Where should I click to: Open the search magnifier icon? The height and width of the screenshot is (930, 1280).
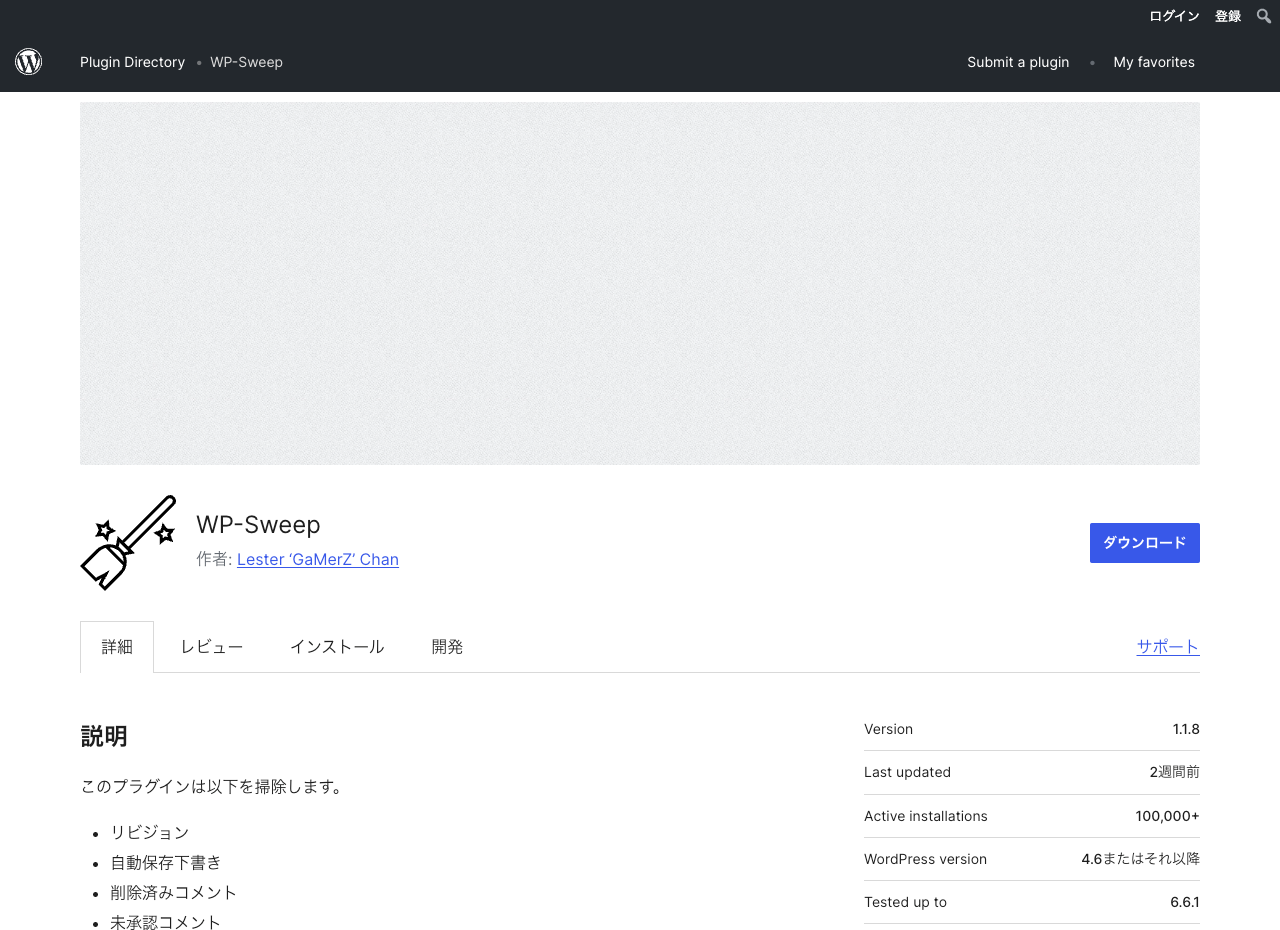[x=1264, y=16]
